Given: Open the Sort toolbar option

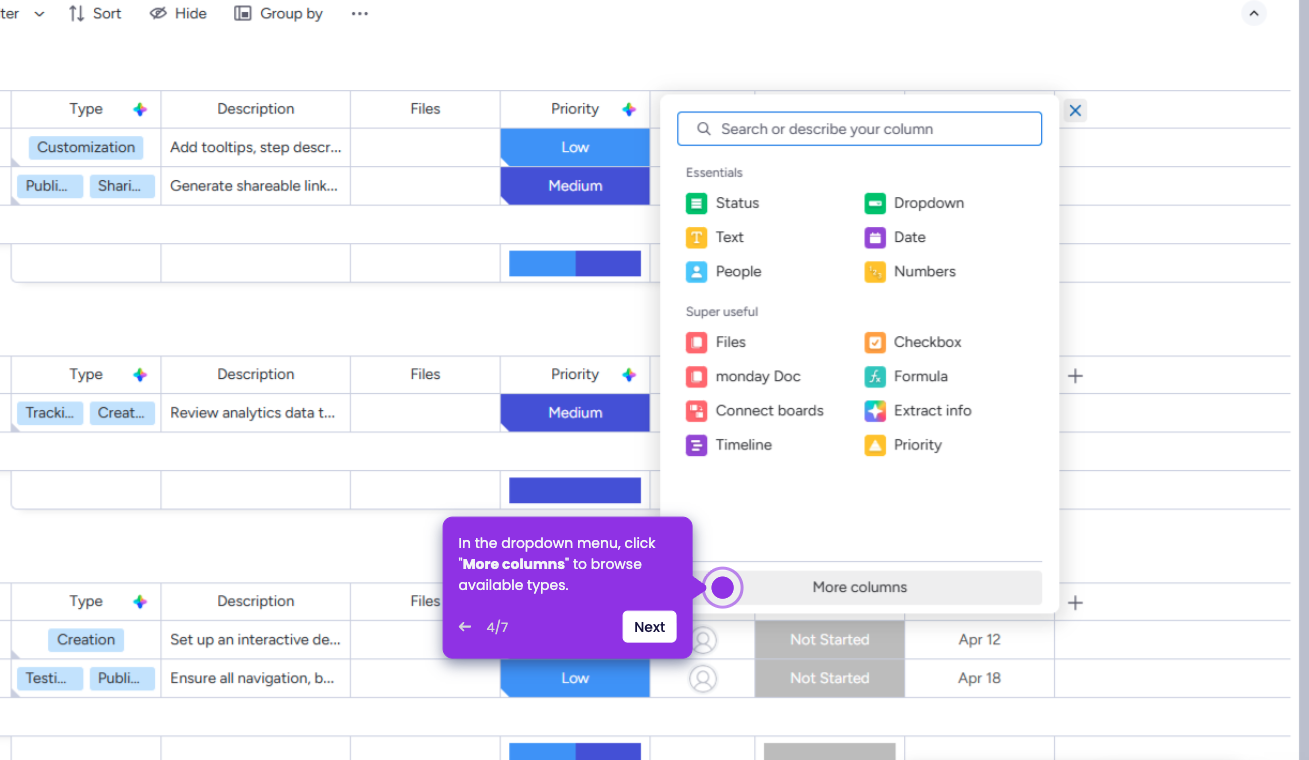Looking at the screenshot, I should coord(95,13).
